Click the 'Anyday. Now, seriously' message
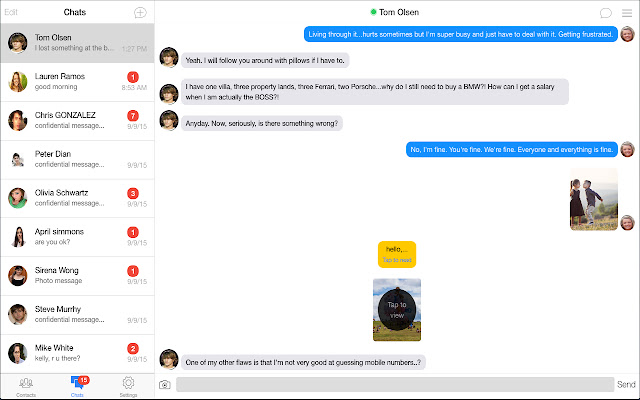 tap(262, 123)
